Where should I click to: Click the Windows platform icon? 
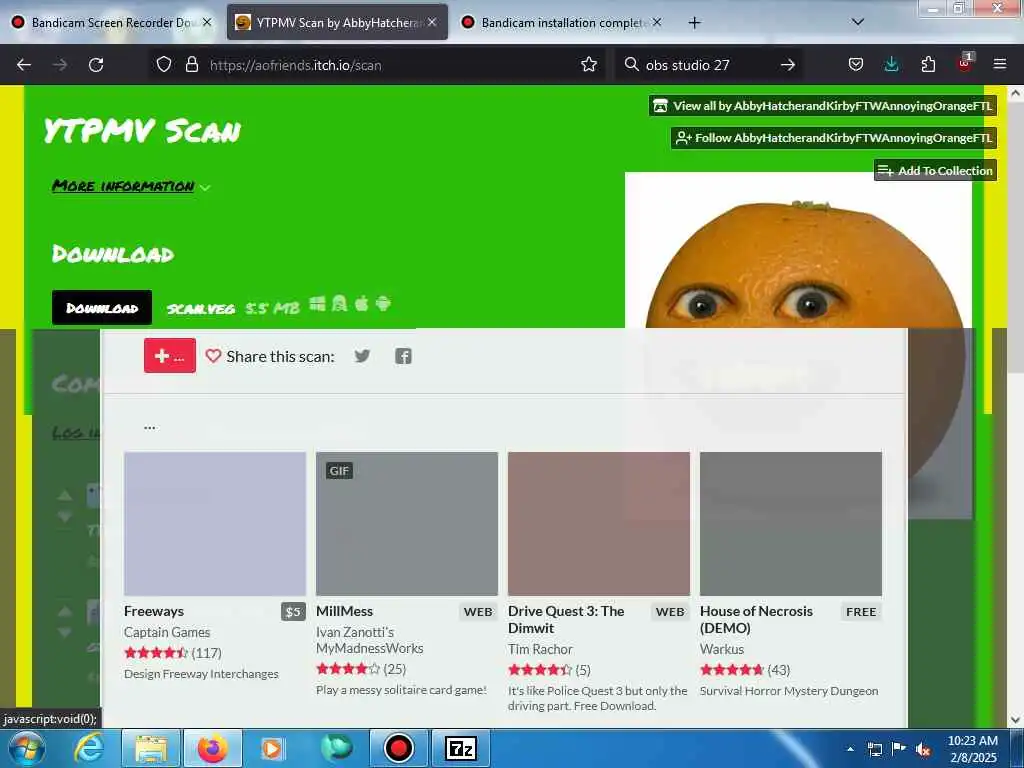(317, 304)
